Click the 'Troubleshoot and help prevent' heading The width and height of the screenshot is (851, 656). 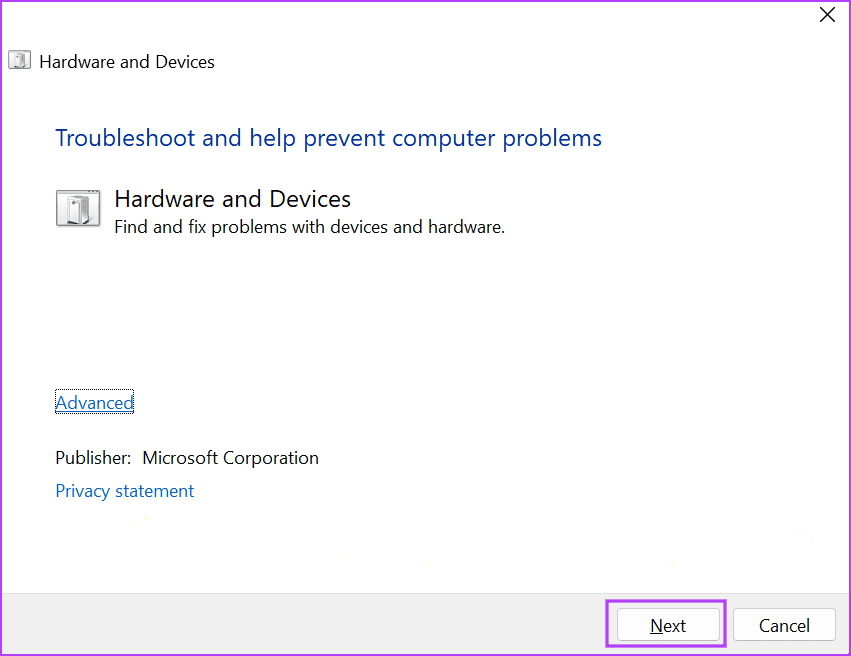tap(328, 138)
